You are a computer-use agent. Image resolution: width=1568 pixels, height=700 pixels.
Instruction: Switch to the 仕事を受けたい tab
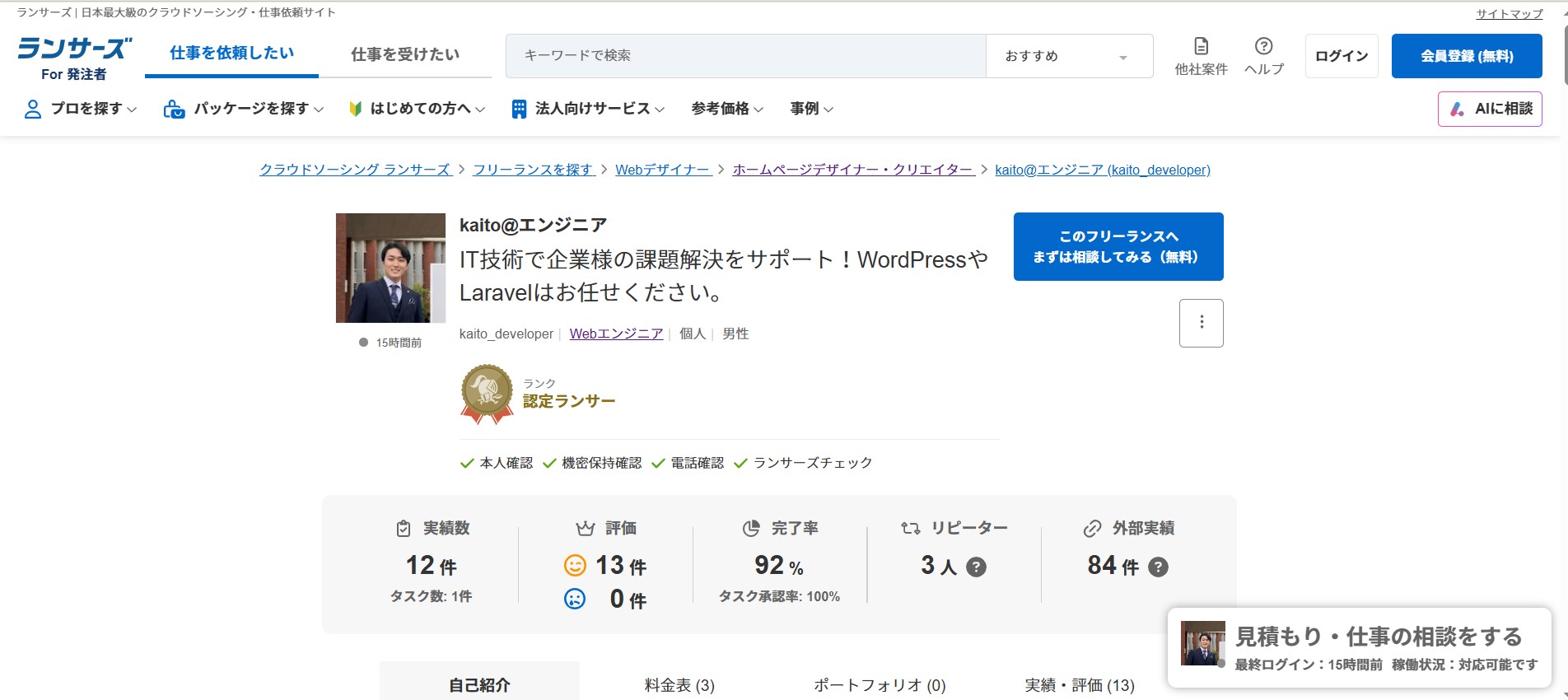405,54
